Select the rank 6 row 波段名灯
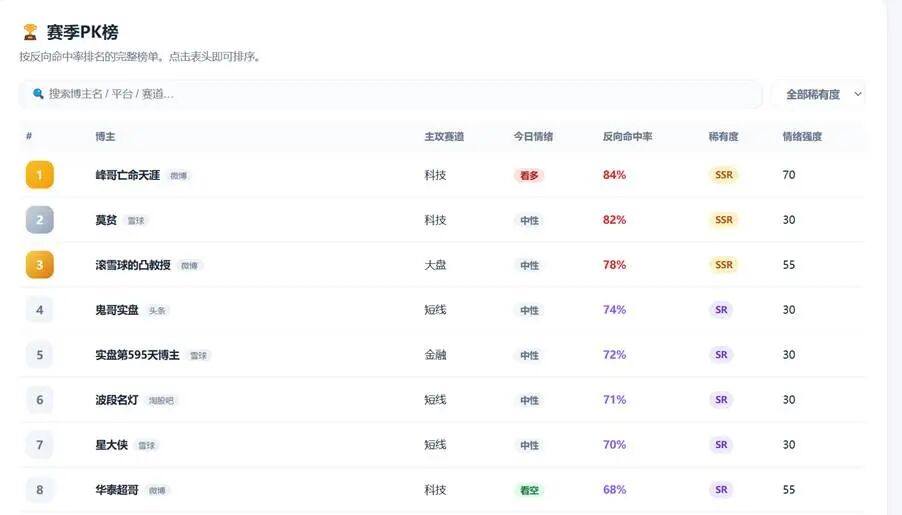This screenshot has height=515, width=902. click(442, 400)
